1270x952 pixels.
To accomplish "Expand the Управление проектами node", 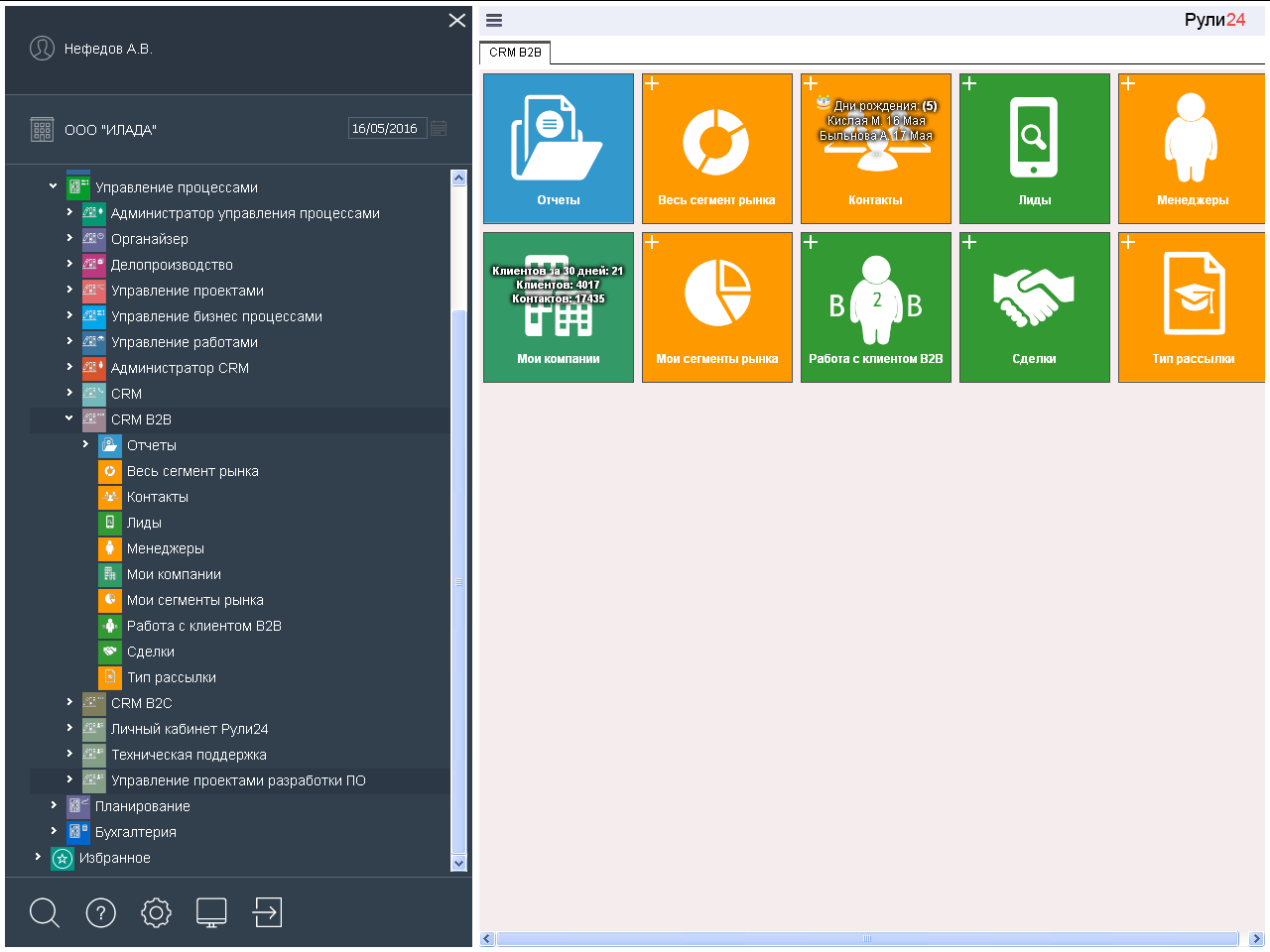I will [x=69, y=289].
